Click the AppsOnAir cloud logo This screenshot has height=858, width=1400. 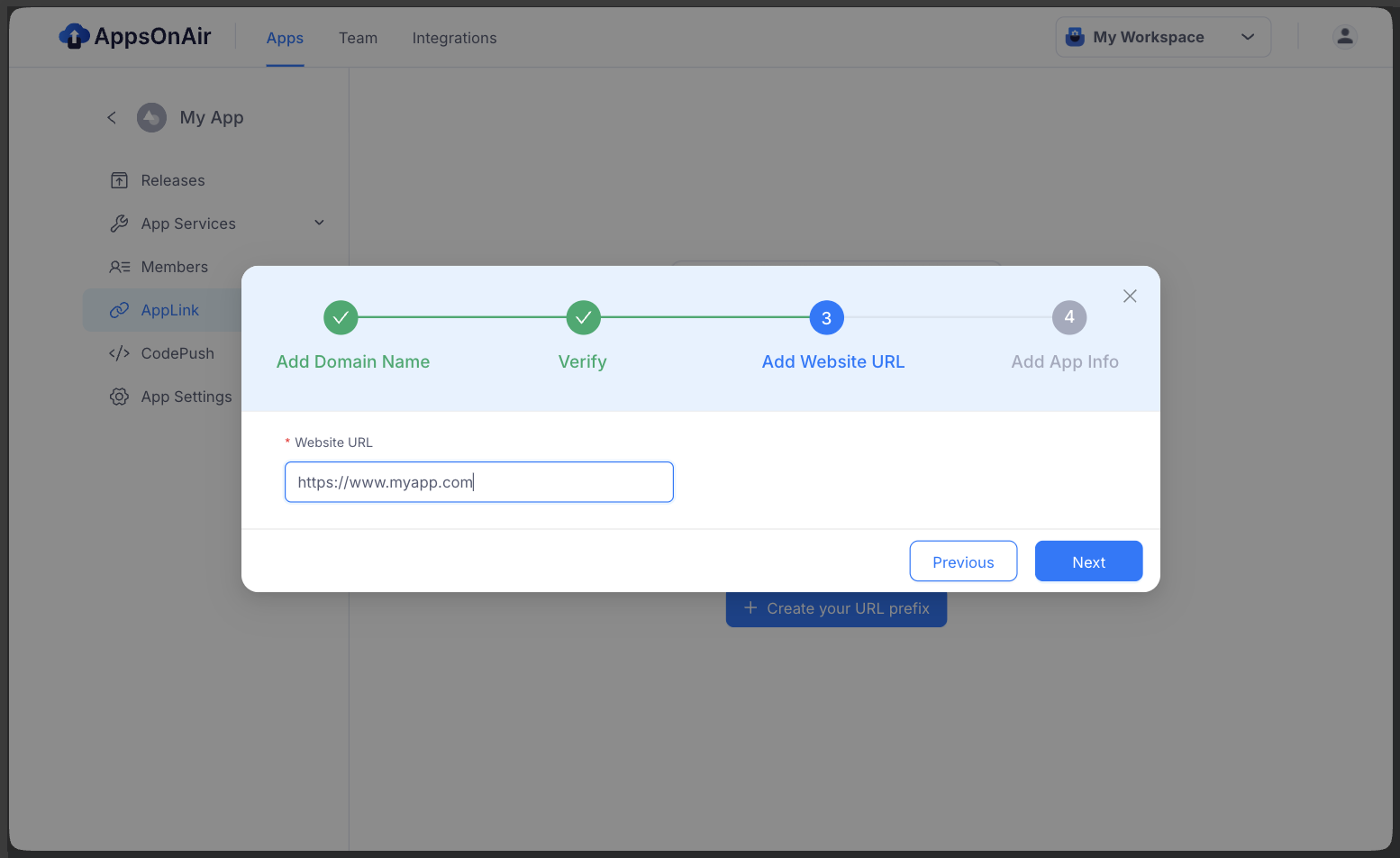(74, 36)
